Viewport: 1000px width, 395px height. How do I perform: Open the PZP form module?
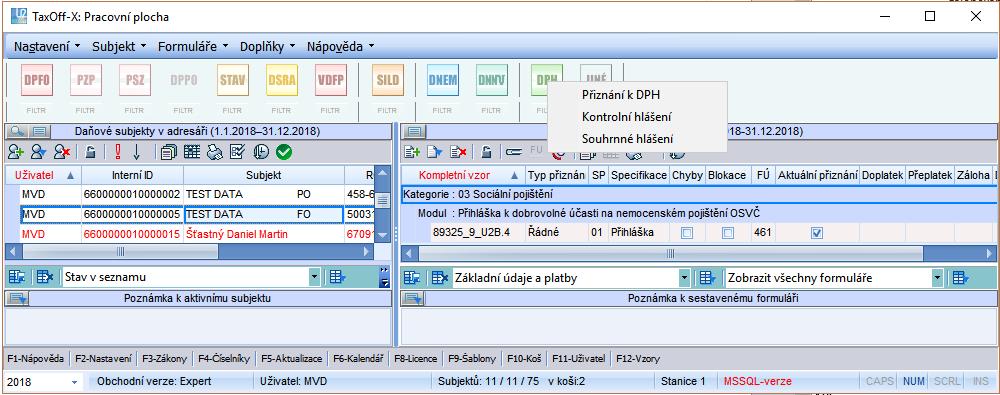[85, 80]
